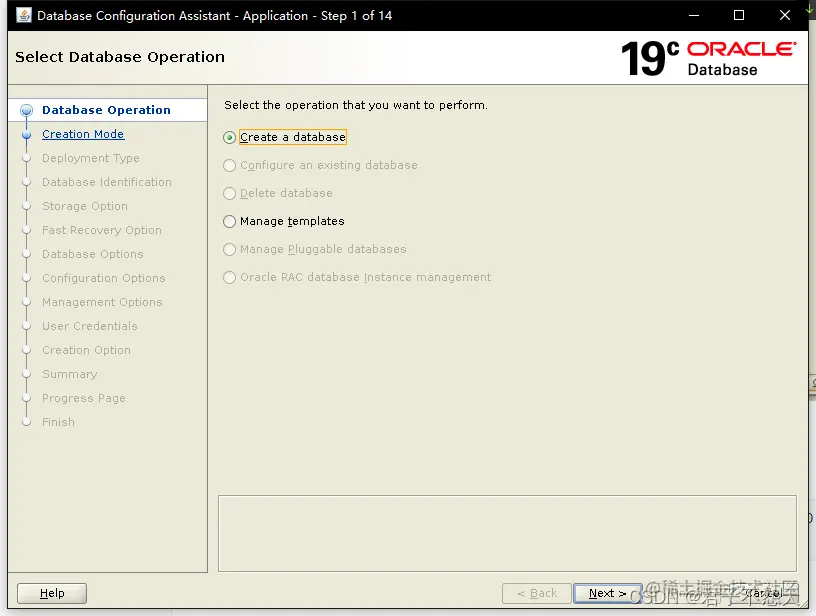Select Manage Pluggable databases option
The image size is (816, 616).
314,250
